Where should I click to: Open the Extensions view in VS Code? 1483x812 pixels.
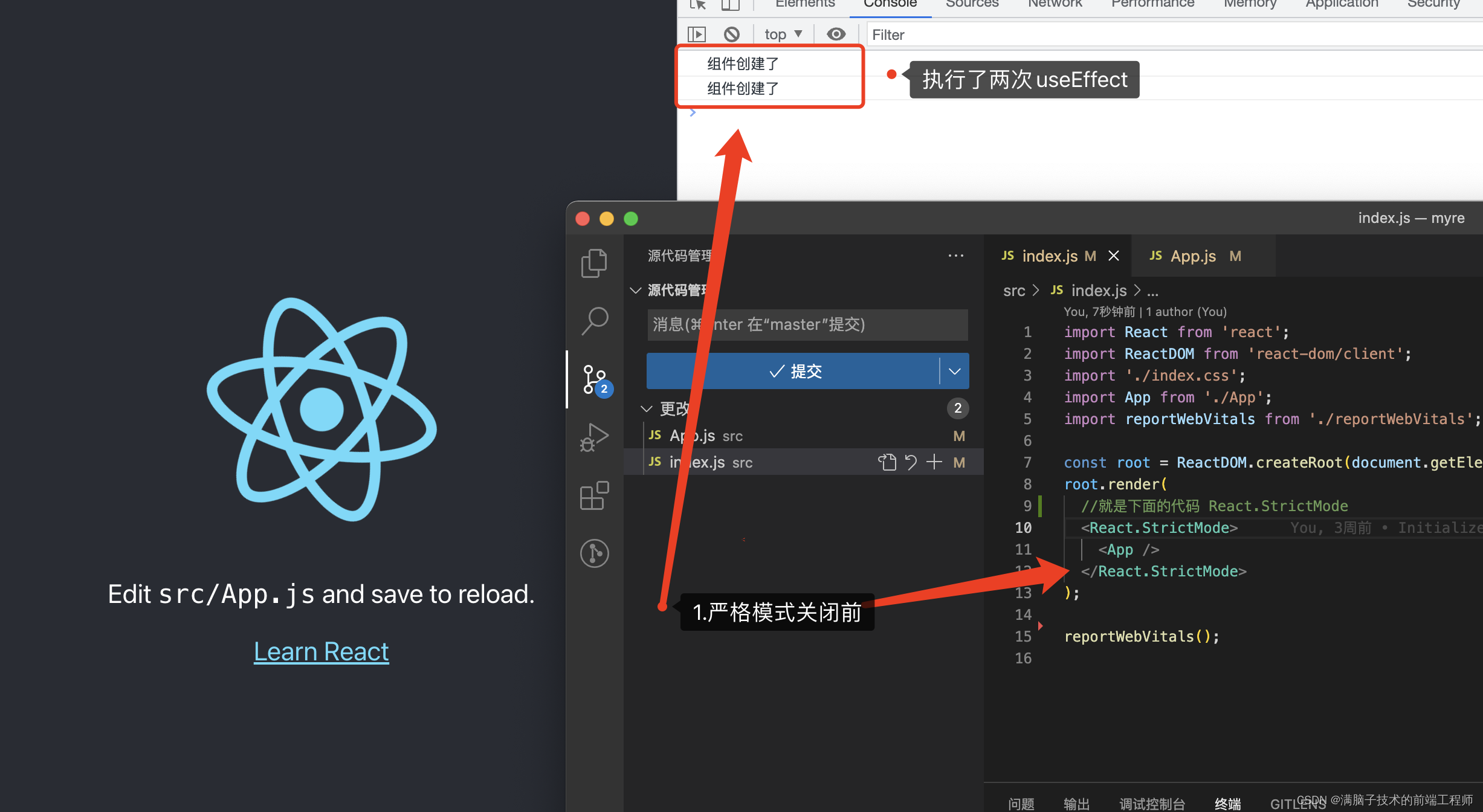click(x=594, y=495)
